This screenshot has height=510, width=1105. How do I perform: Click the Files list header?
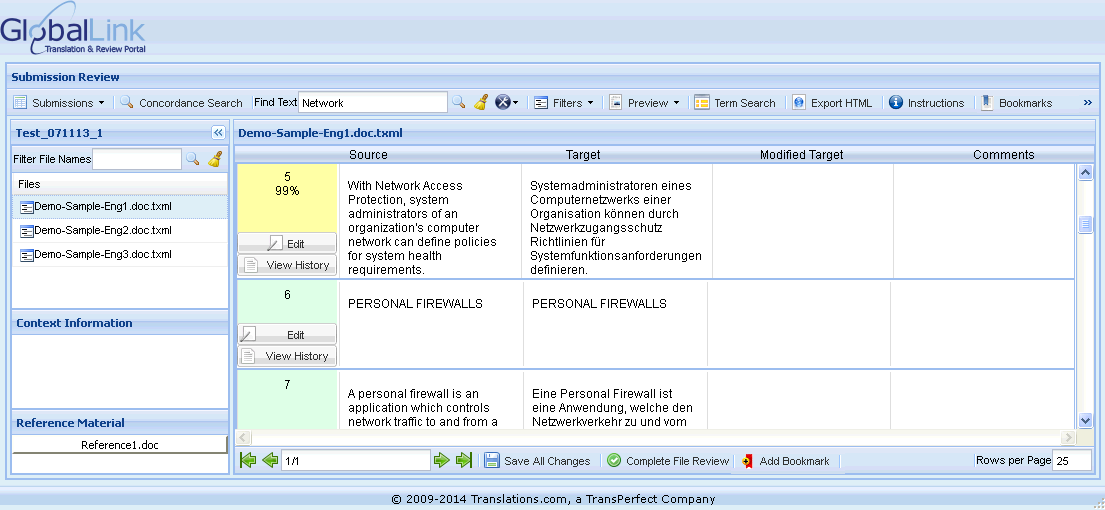(120, 184)
